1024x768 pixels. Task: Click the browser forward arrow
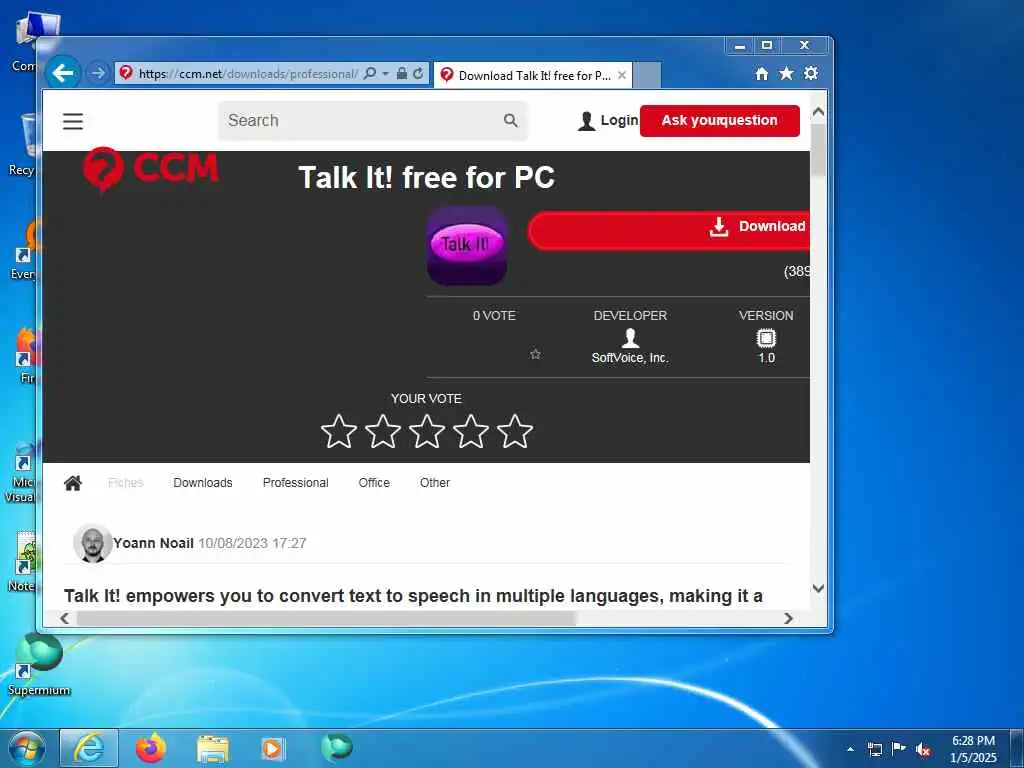pyautogui.click(x=97, y=73)
